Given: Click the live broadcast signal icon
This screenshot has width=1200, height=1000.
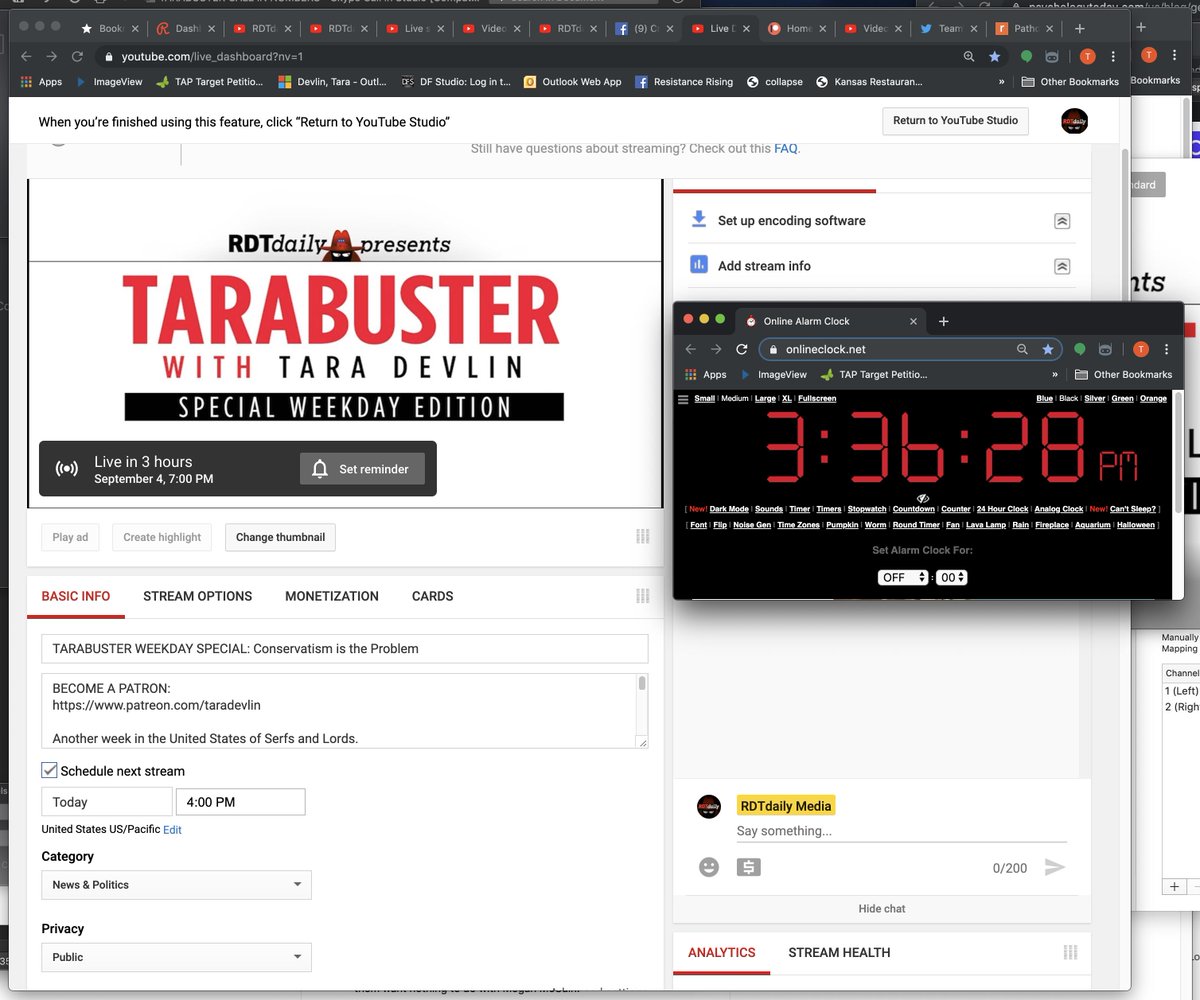Looking at the screenshot, I should pos(67,469).
